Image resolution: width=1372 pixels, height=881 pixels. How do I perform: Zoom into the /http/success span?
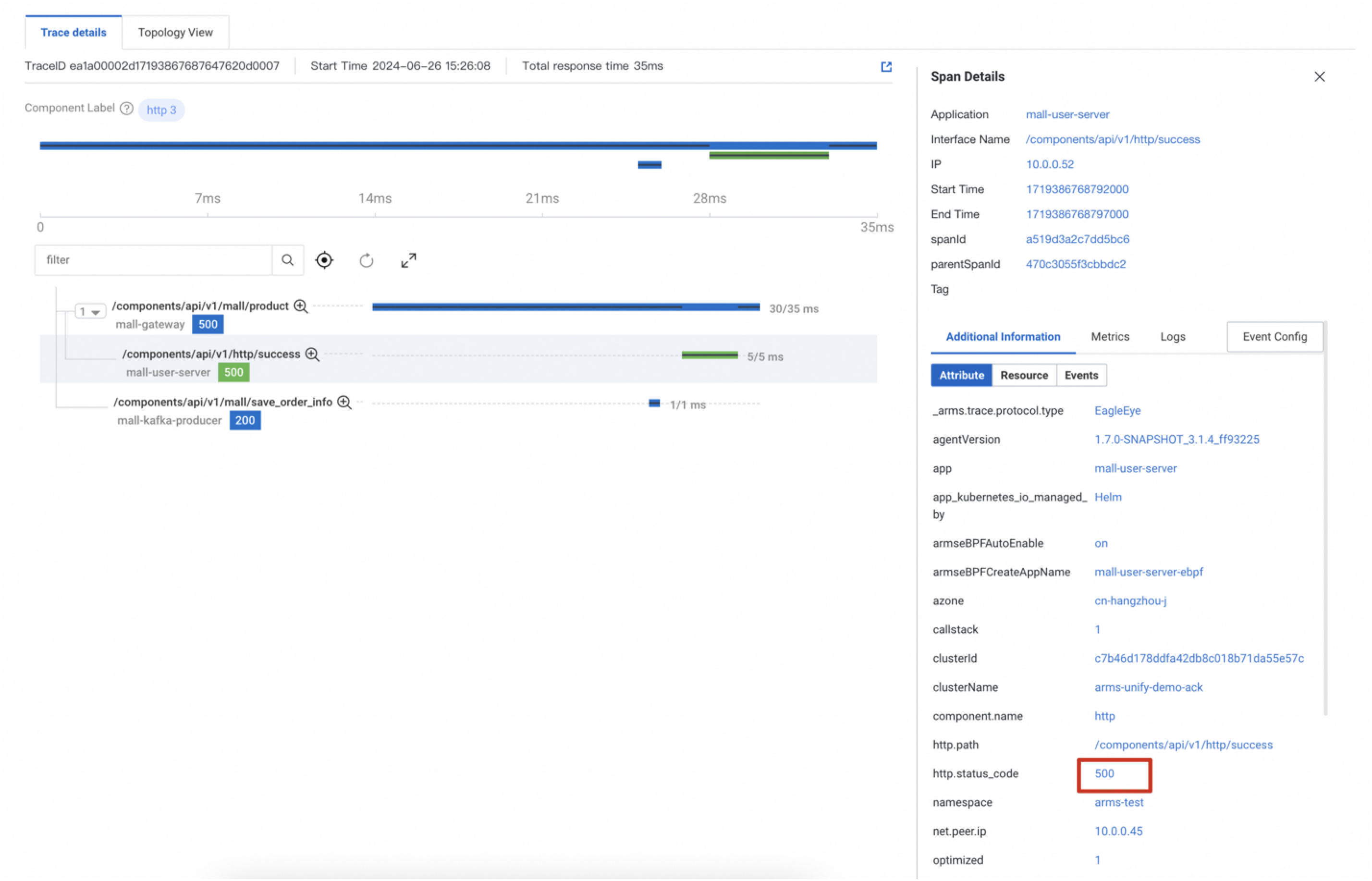[x=312, y=355]
